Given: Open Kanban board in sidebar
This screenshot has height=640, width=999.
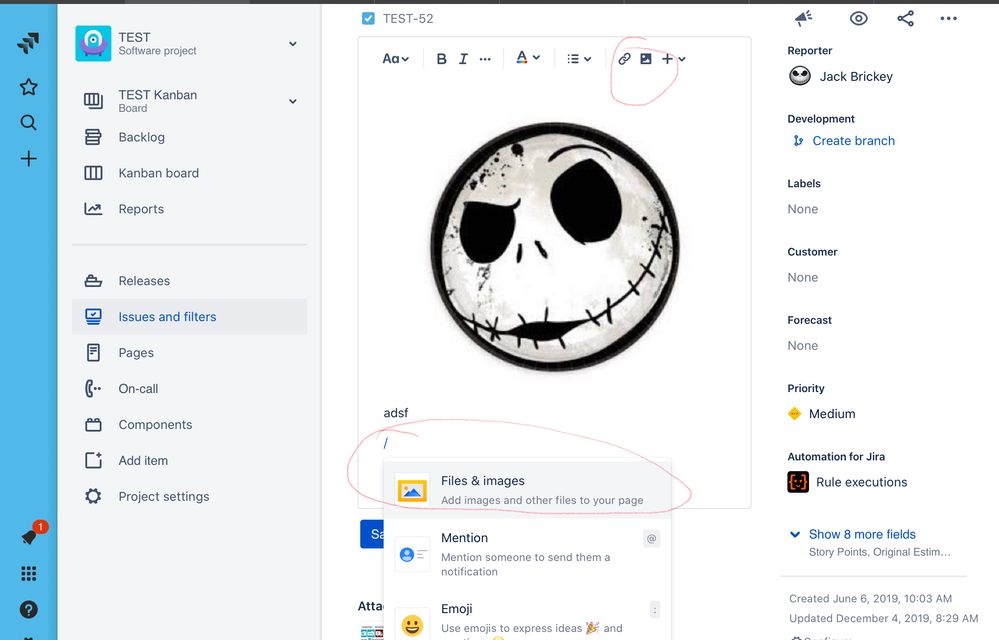Looking at the screenshot, I should [x=190, y=173].
